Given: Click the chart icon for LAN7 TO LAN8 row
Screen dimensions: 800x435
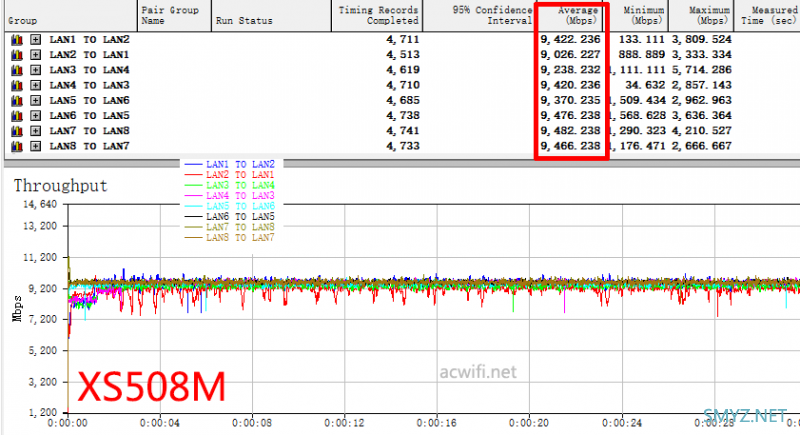Looking at the screenshot, I should 17,132.
